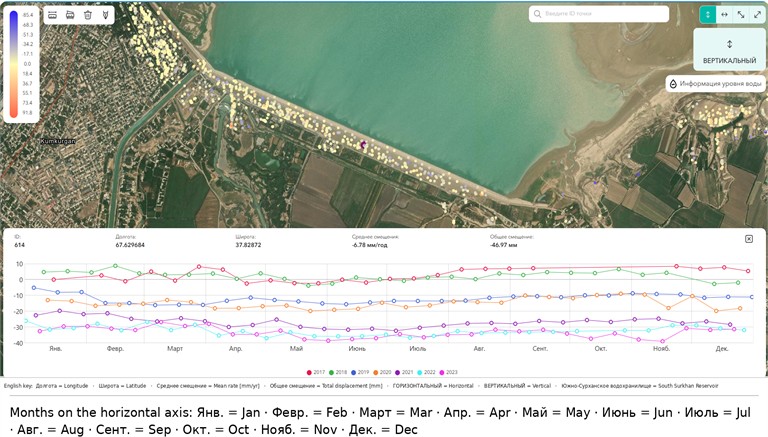Click the 91.8 legend scale value

coord(27,113)
